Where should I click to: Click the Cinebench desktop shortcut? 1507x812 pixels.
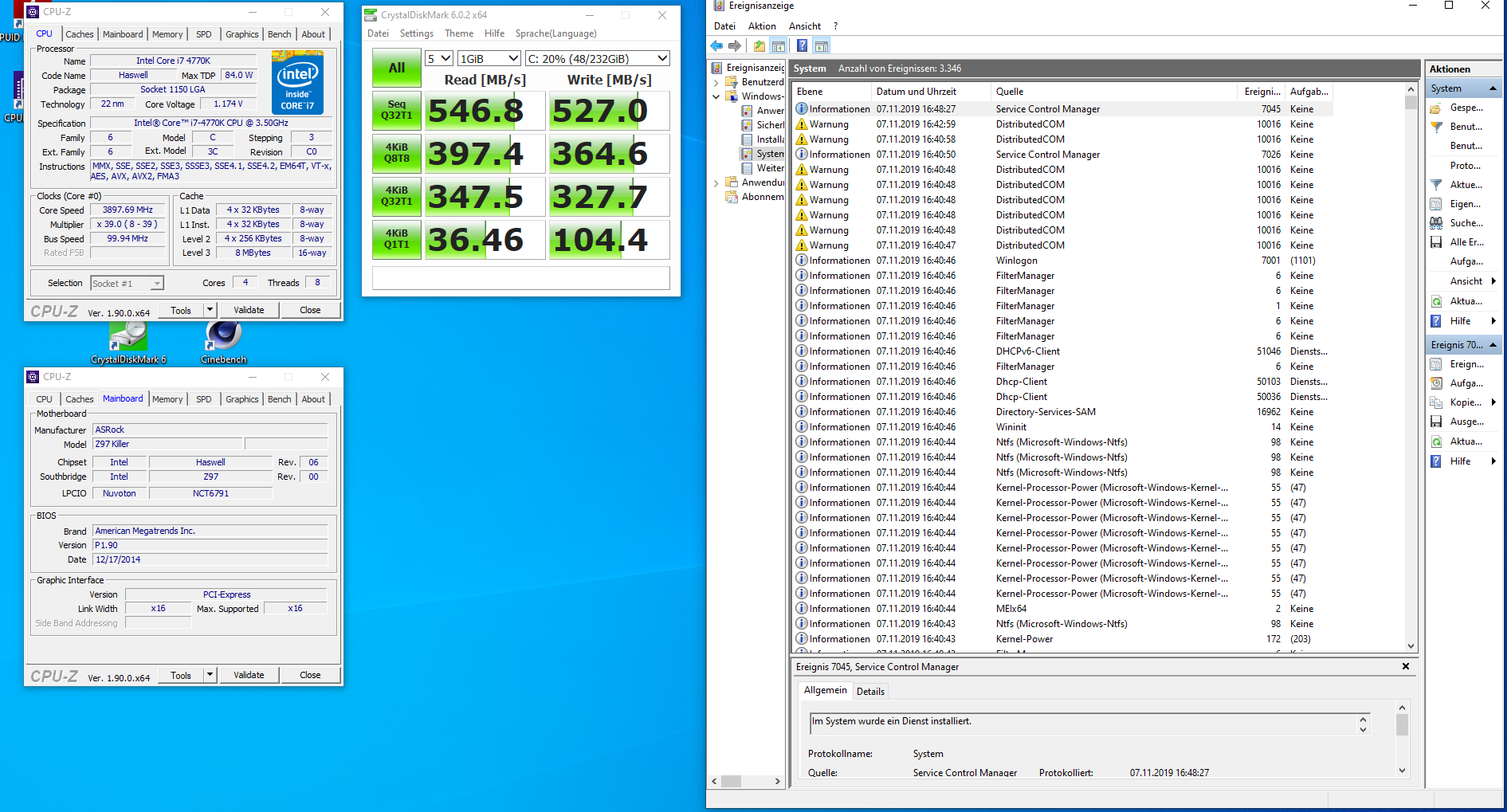[224, 343]
